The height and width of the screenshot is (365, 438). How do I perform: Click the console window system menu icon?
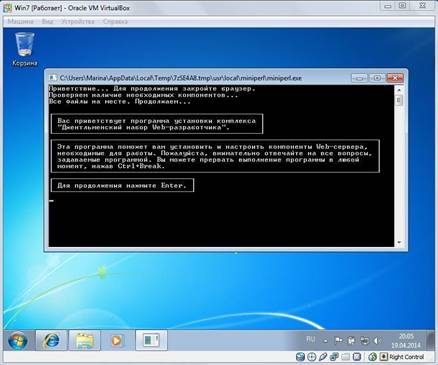(53, 78)
